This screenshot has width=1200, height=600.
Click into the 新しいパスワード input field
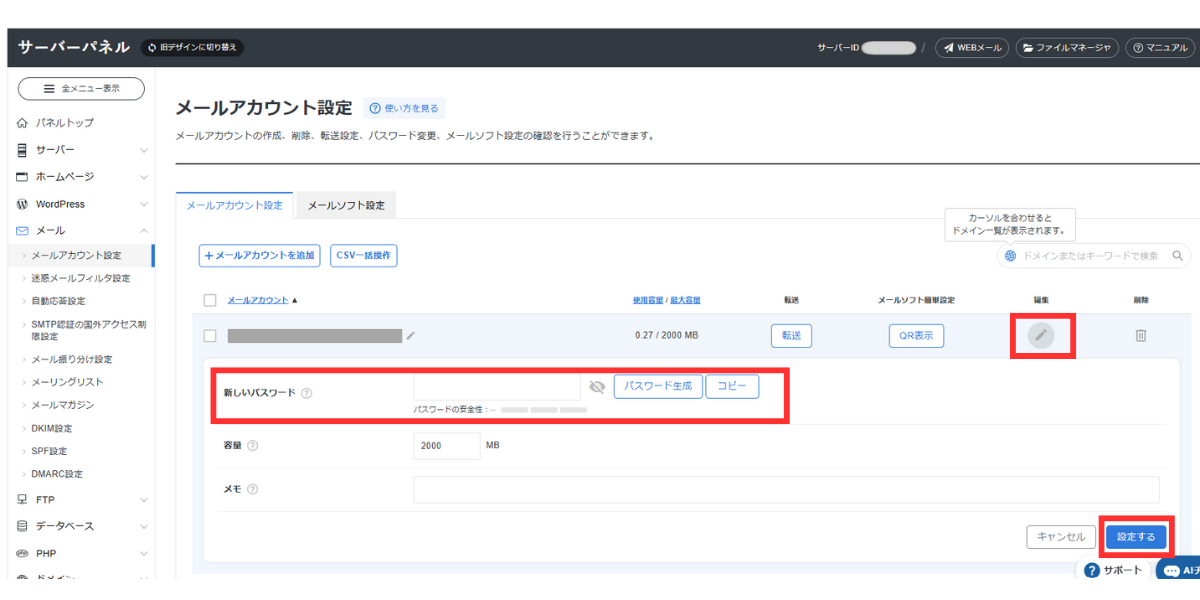point(496,387)
